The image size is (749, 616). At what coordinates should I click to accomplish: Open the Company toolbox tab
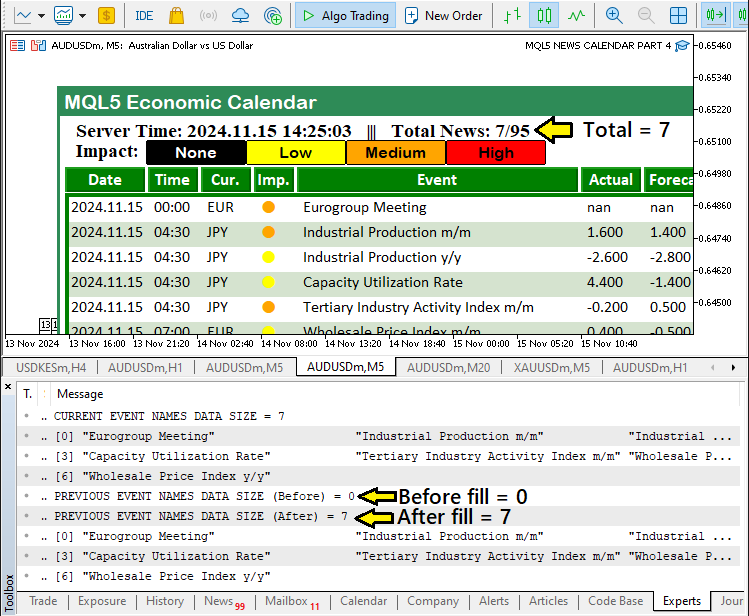(433, 601)
